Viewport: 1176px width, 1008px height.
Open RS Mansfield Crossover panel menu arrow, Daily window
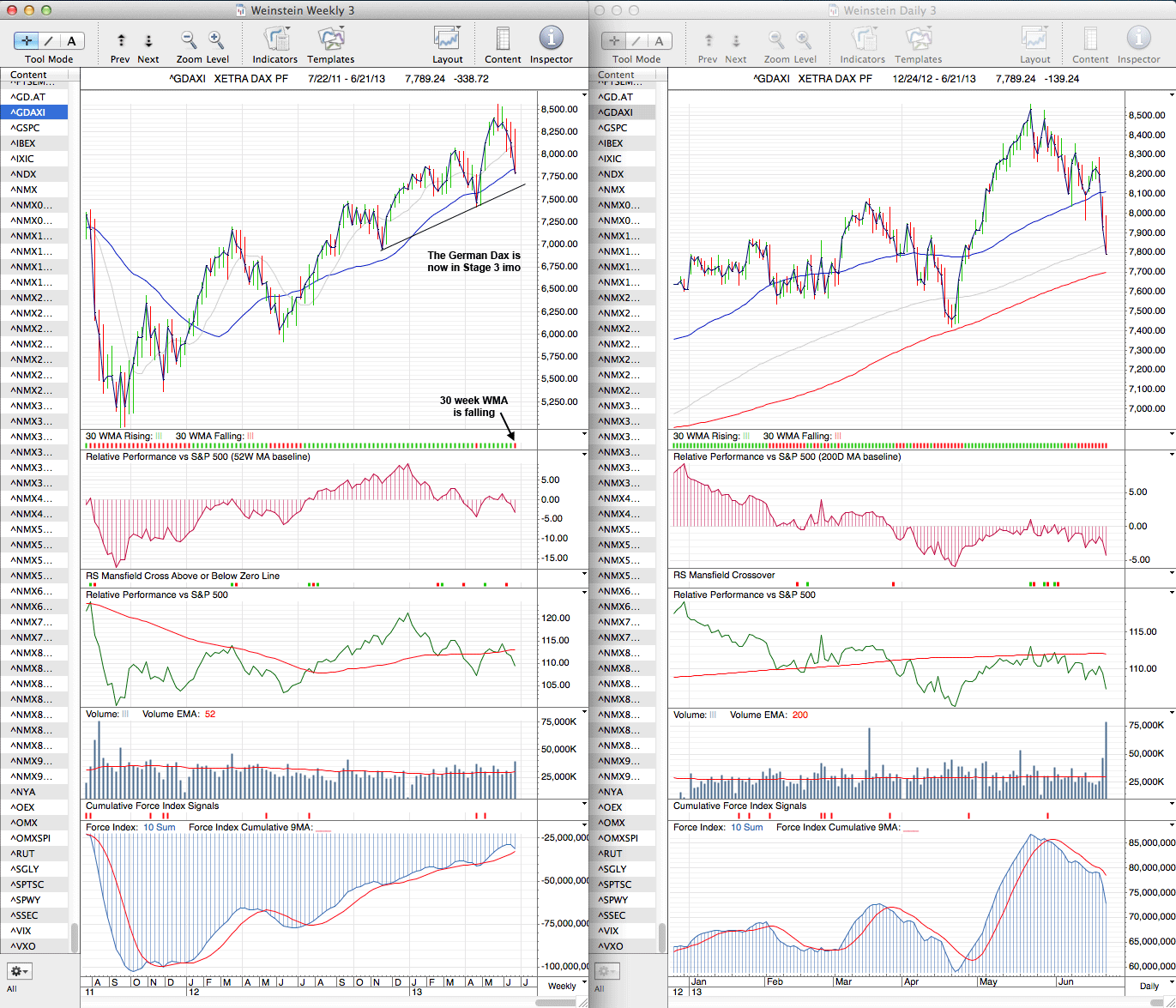pyautogui.click(x=1171, y=574)
